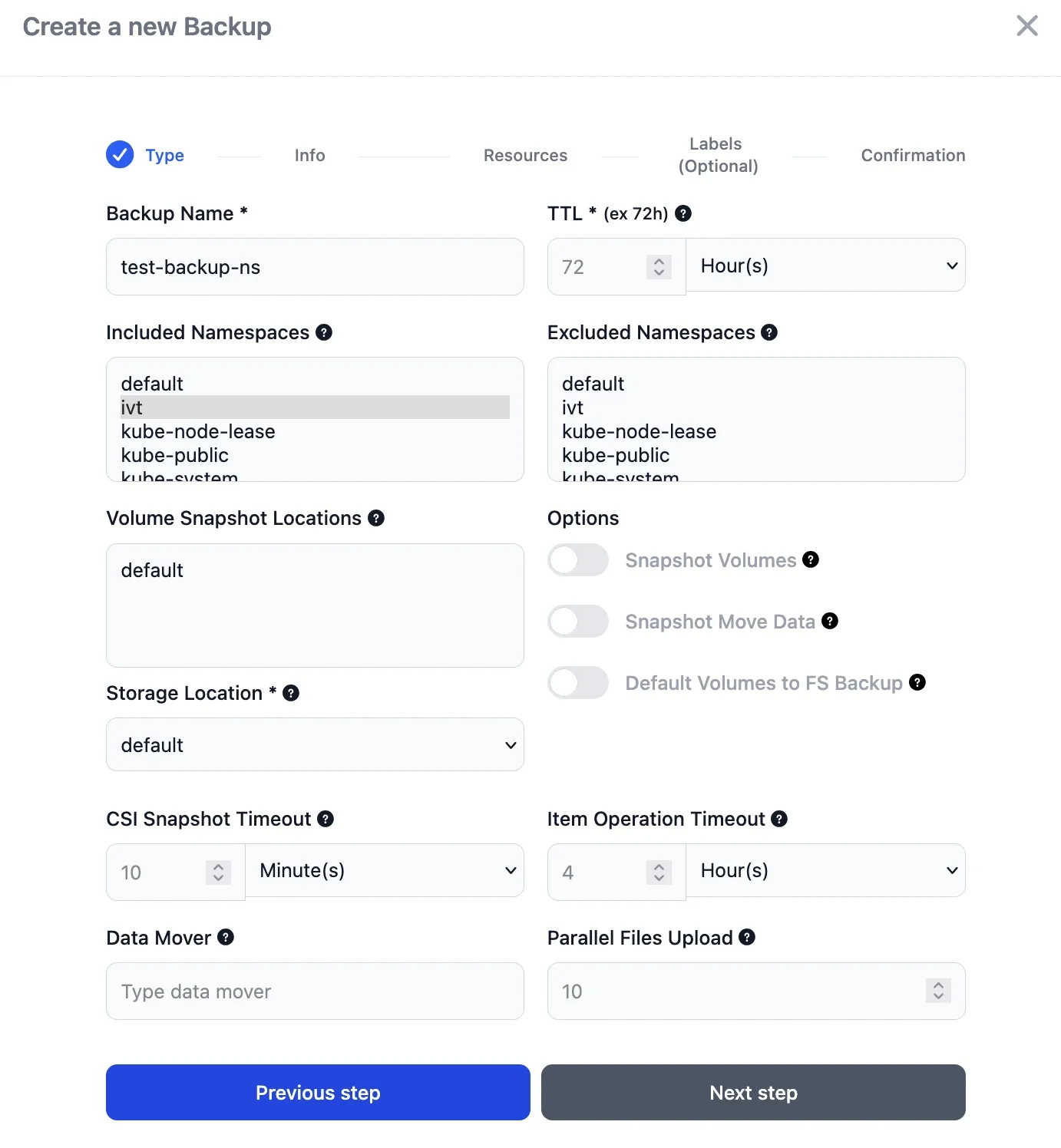Click the Next step button

pos(753,1092)
